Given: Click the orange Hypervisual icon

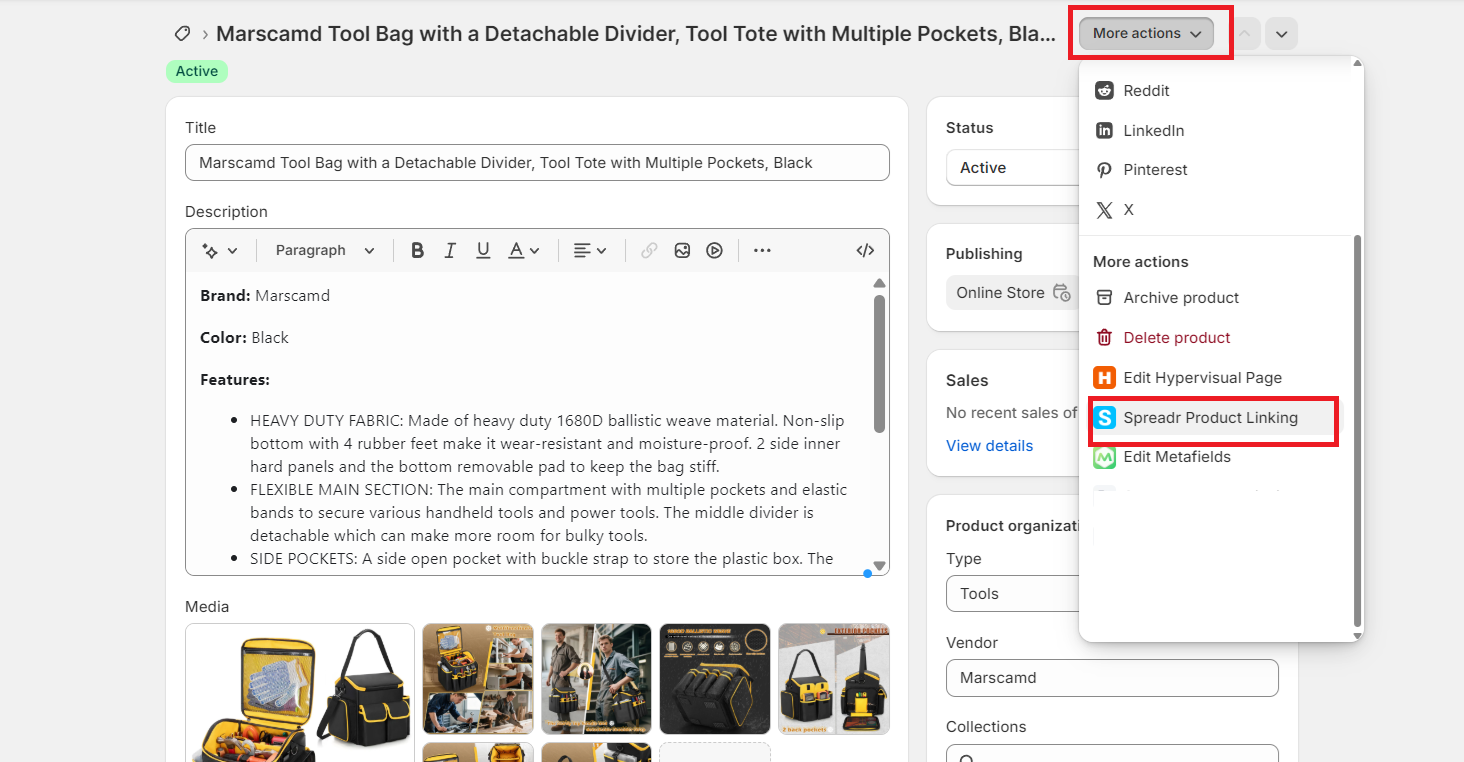Looking at the screenshot, I should [x=1104, y=378].
